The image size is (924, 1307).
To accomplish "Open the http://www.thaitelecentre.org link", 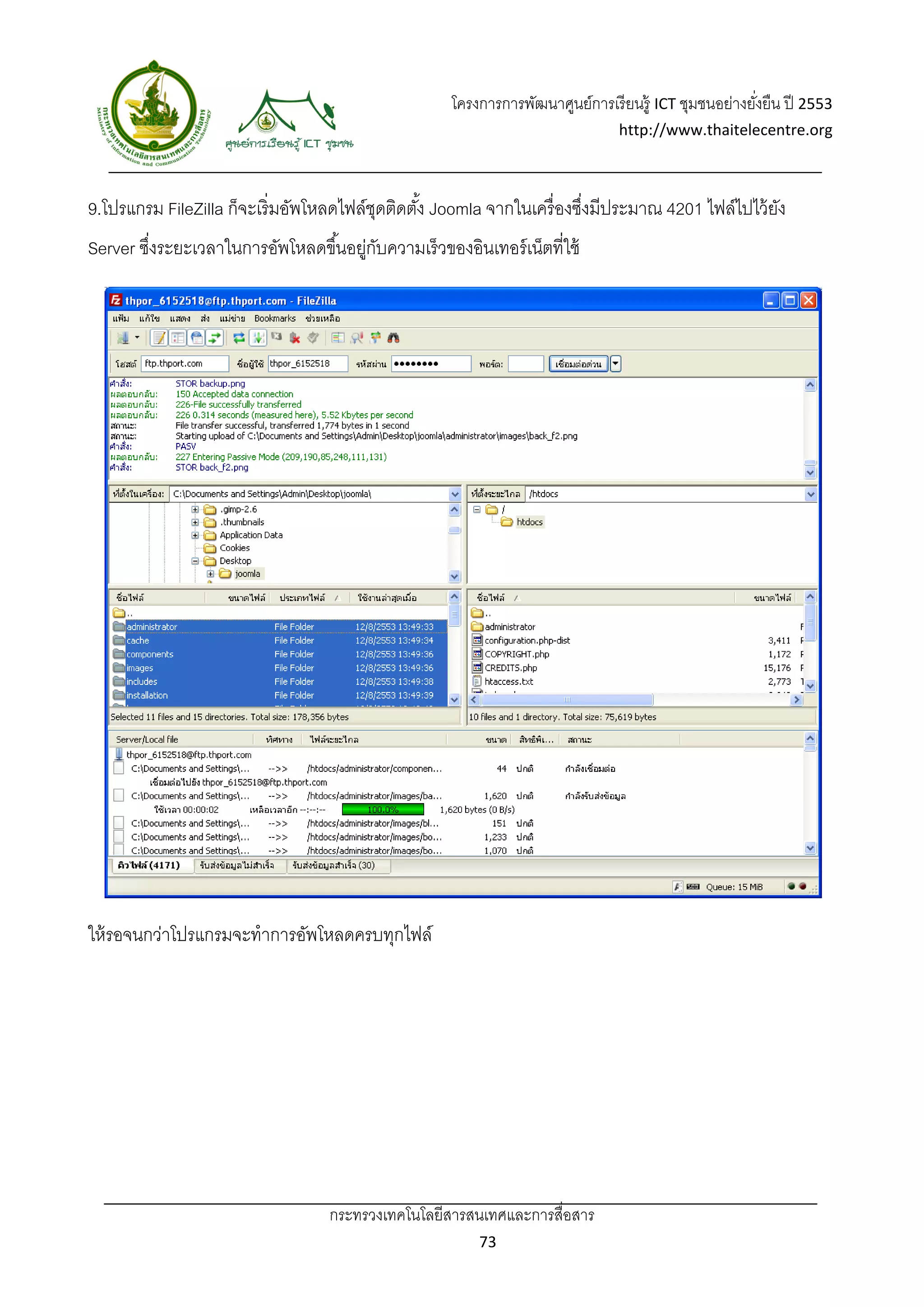I will click(725, 130).
